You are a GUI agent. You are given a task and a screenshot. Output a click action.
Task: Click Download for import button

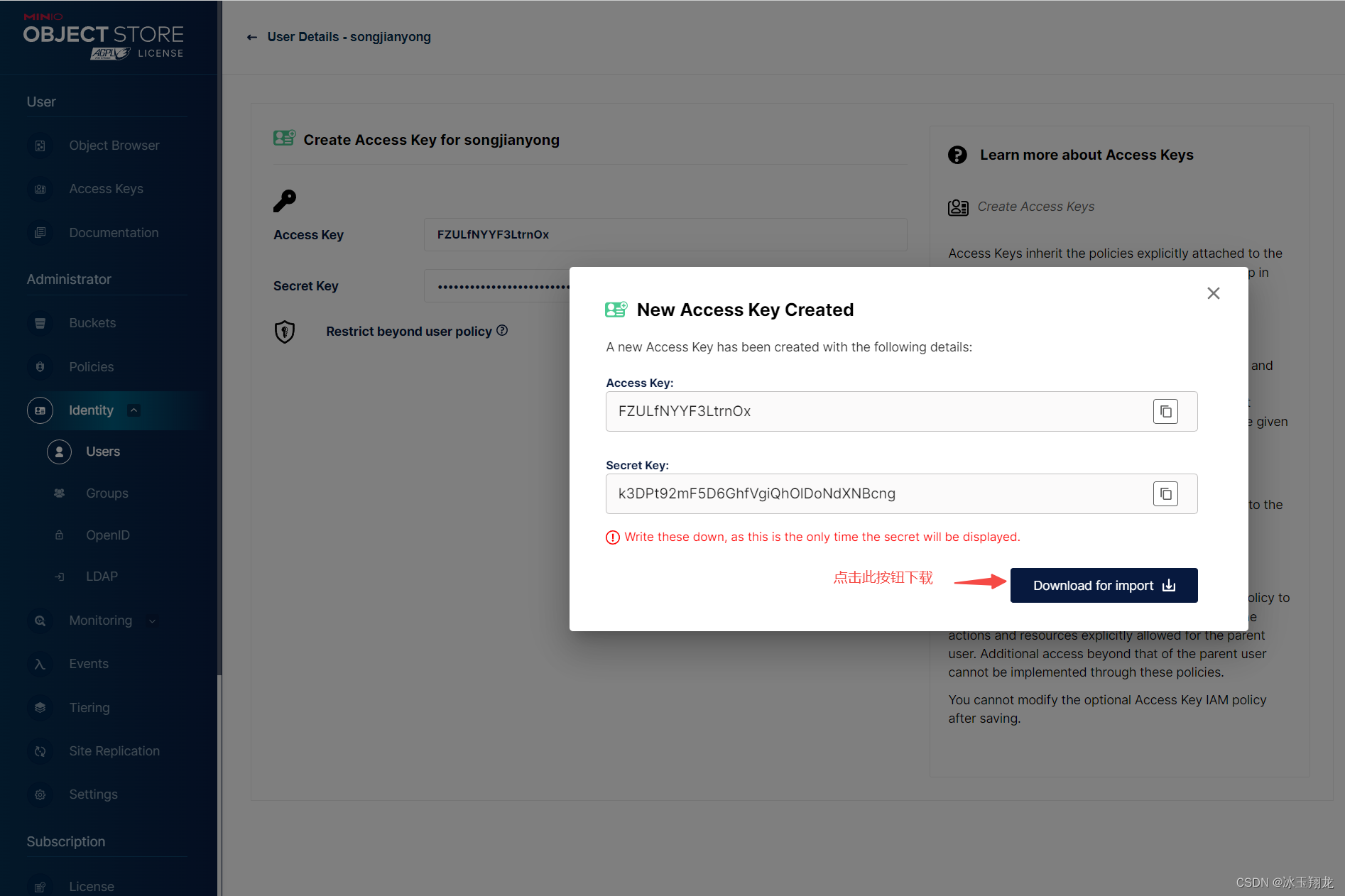coord(1104,585)
